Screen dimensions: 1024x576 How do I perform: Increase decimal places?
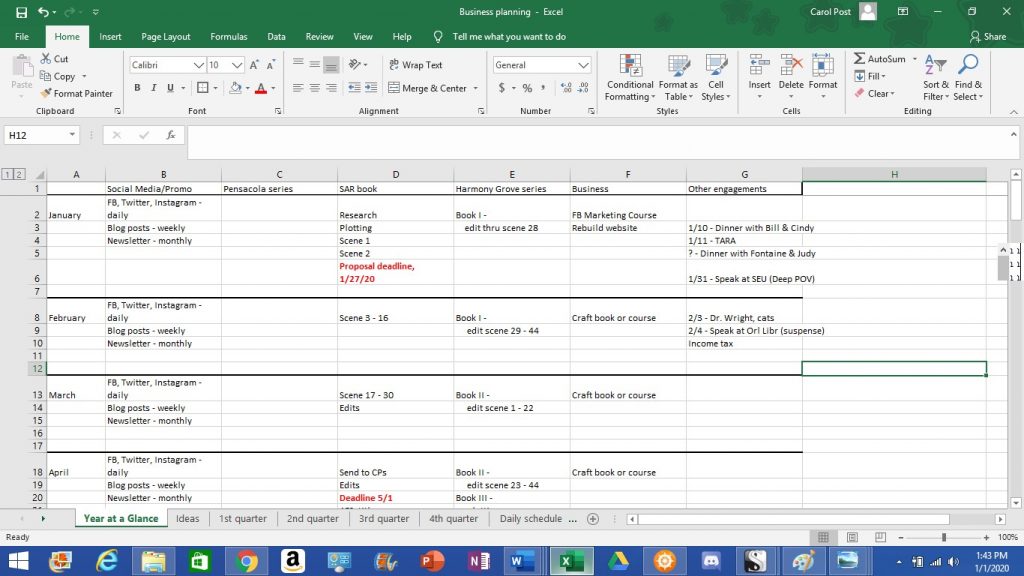(566, 88)
